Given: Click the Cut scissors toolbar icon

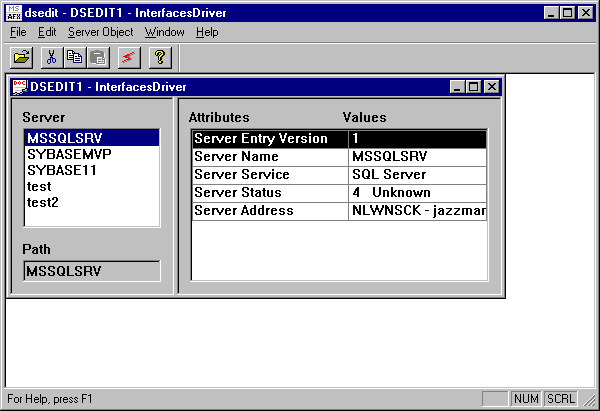Looking at the screenshot, I should (x=52, y=58).
